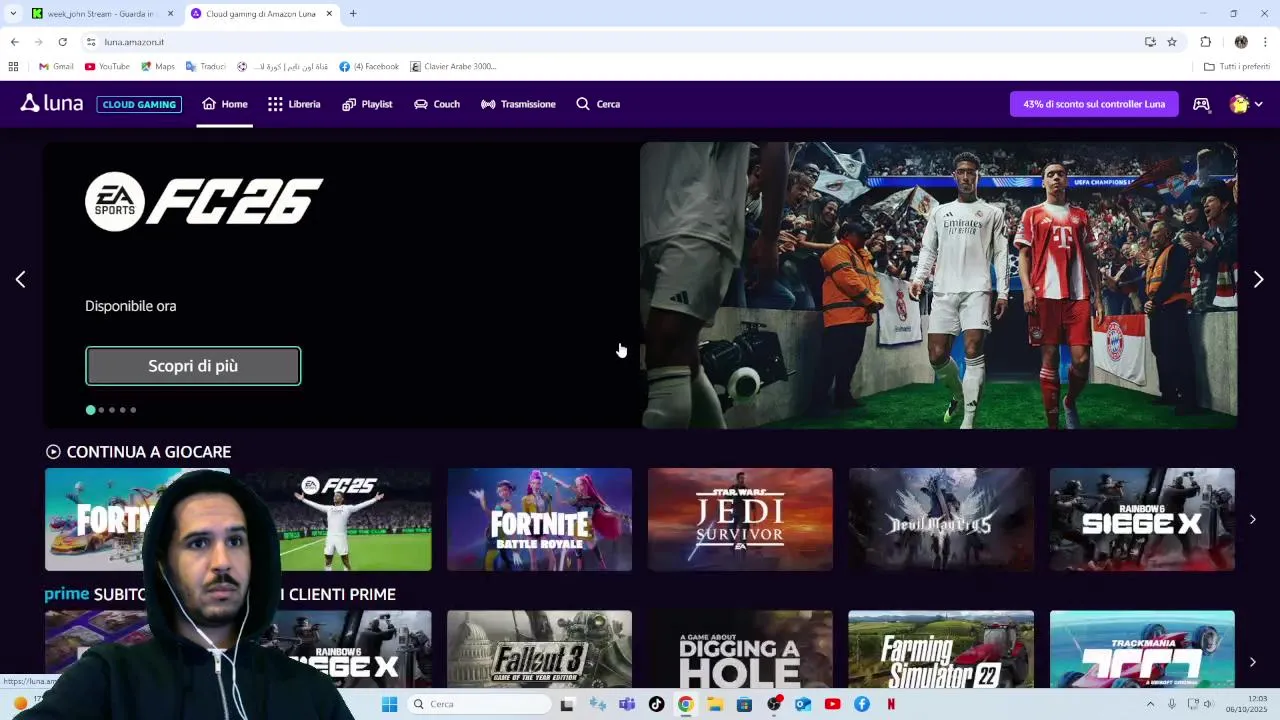Open Star Wars Jedi Survivor tile
The image size is (1280, 720).
click(x=740, y=519)
